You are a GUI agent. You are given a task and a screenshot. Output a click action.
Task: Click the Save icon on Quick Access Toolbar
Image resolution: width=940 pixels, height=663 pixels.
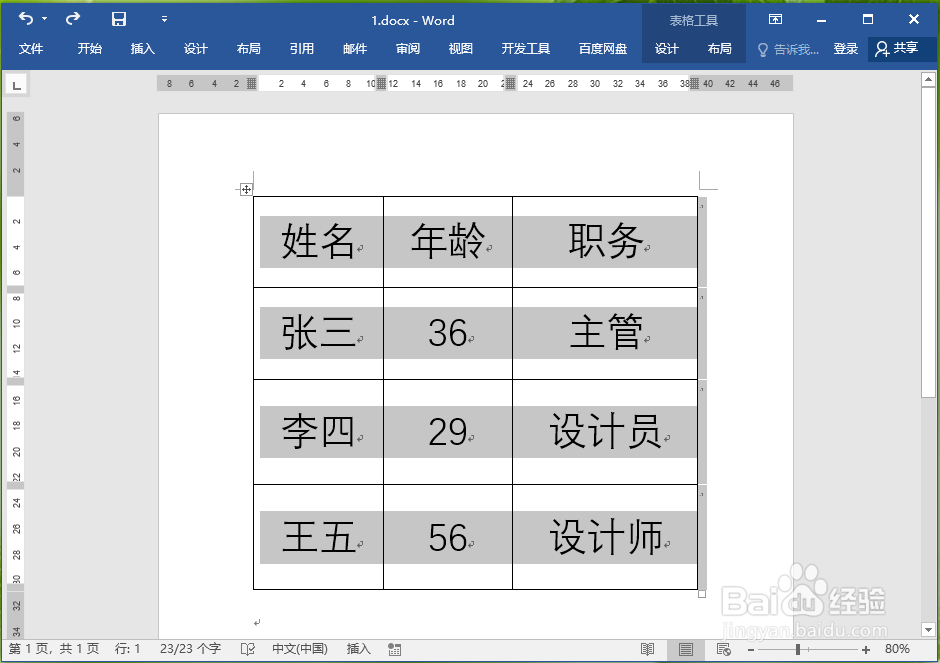(x=118, y=18)
